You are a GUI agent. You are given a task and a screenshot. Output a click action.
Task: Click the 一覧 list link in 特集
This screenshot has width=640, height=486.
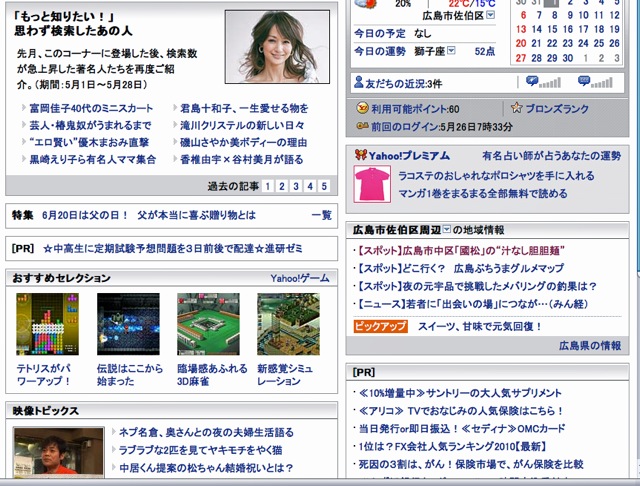322,215
